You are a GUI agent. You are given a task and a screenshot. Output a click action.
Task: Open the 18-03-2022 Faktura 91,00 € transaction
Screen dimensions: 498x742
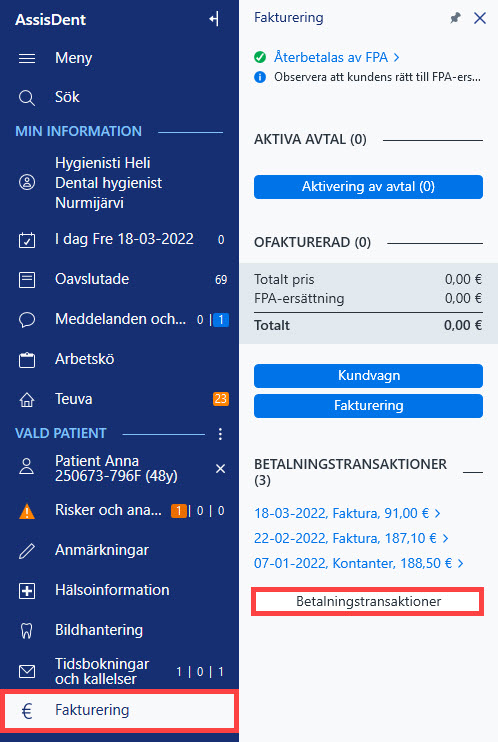[x=347, y=513]
